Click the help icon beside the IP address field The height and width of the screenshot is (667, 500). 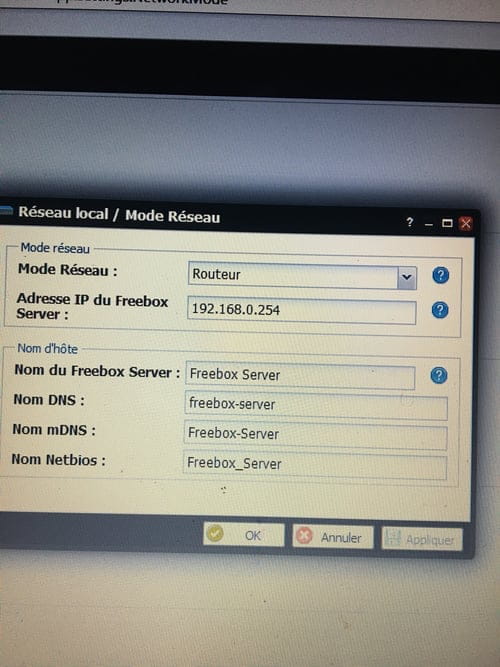(x=440, y=310)
